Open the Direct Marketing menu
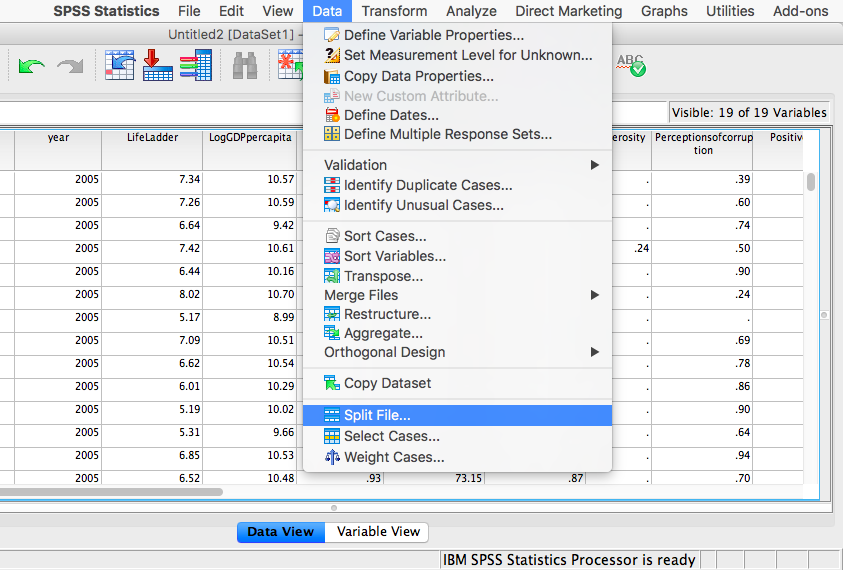Screen dimensions: 843x570 click(568, 11)
